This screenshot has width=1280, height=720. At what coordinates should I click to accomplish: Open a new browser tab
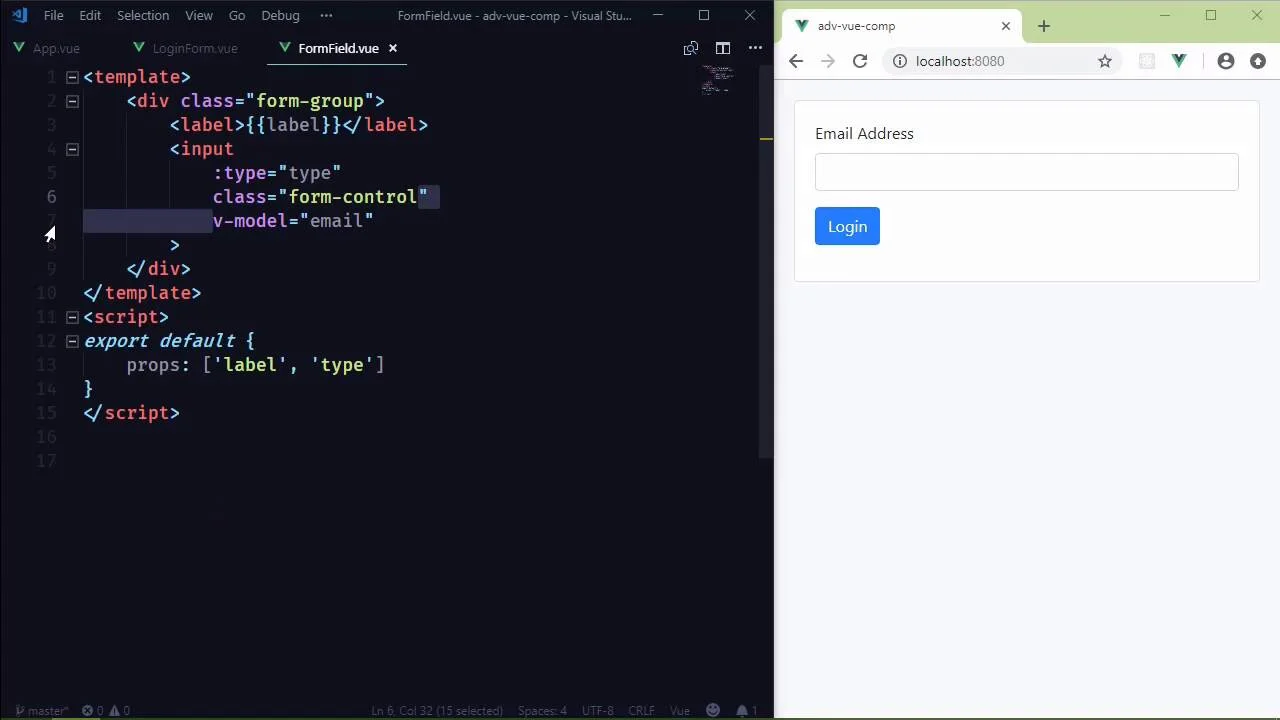click(x=1044, y=26)
